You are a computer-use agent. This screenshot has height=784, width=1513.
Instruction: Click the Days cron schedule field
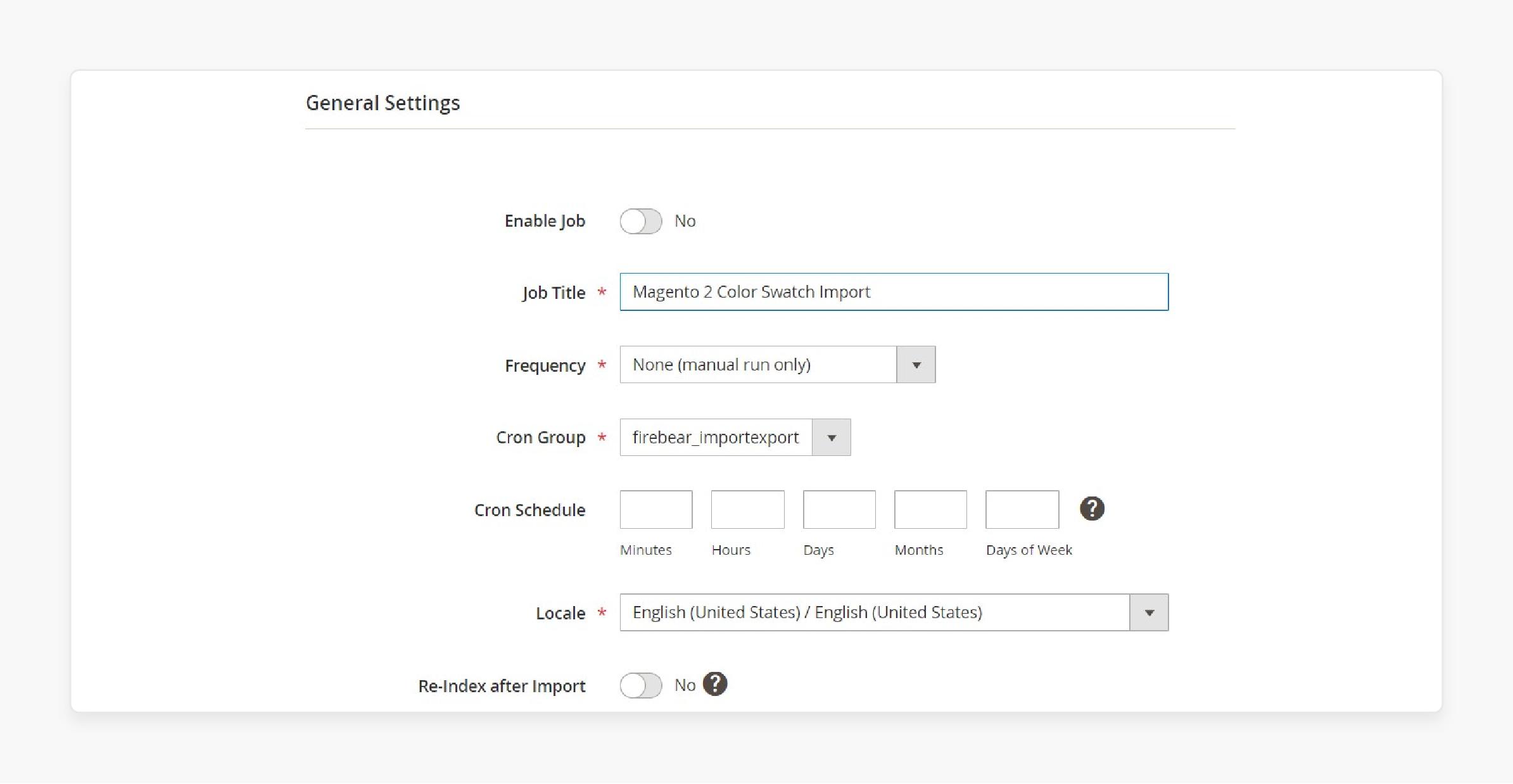tap(839, 509)
